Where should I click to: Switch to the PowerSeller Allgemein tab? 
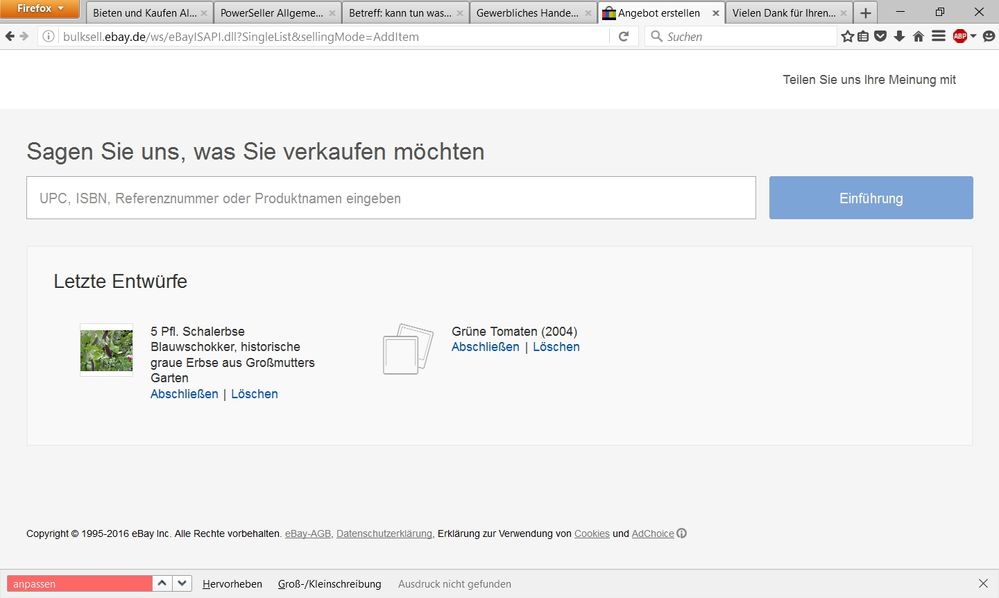coord(270,14)
